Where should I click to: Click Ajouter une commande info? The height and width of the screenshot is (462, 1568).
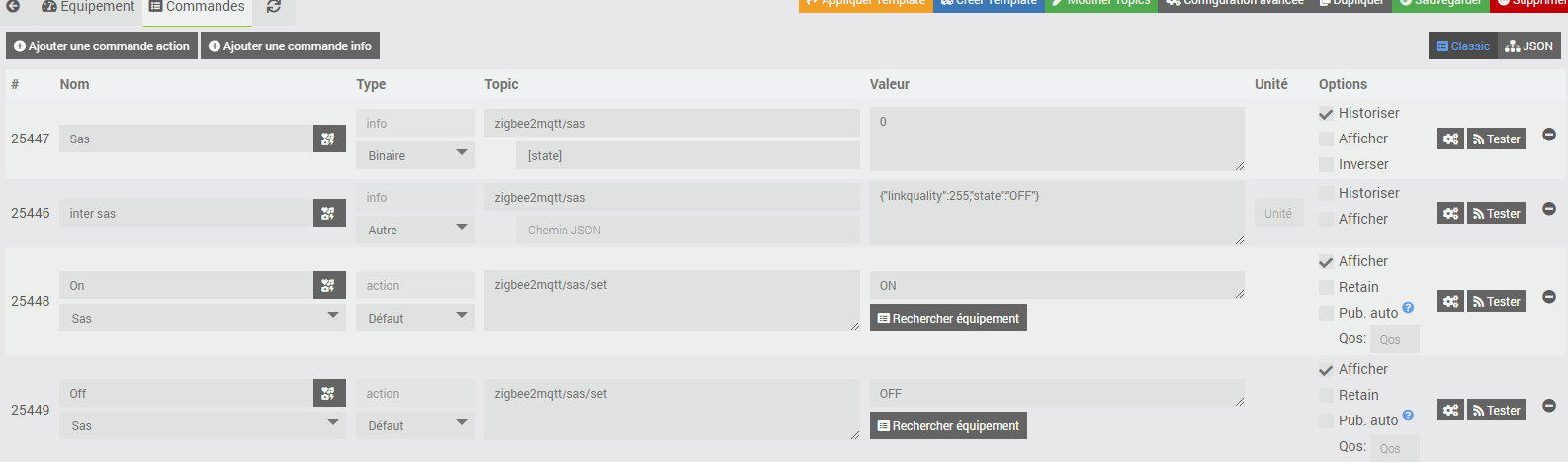[290, 46]
